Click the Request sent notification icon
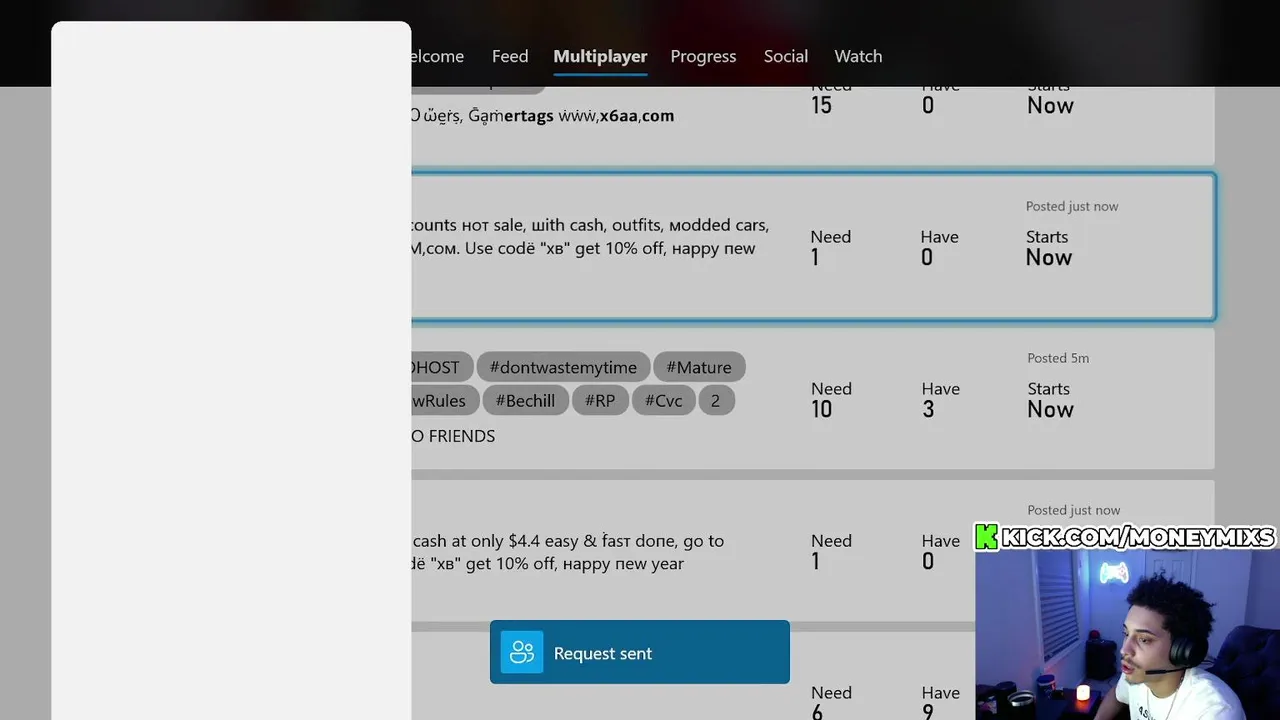Image resolution: width=1280 pixels, height=720 pixels. click(522, 652)
